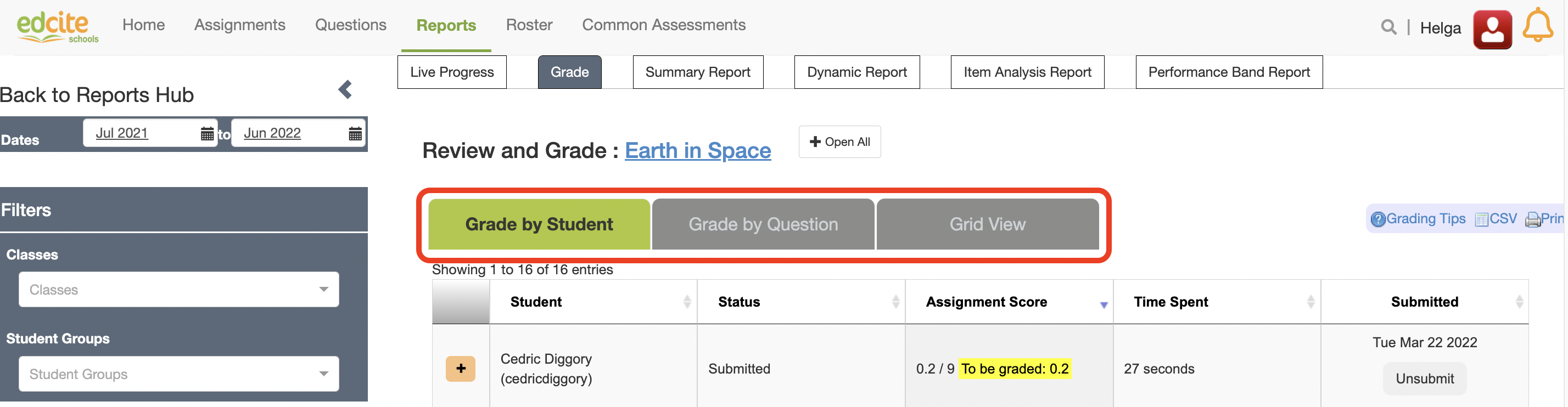The height and width of the screenshot is (407, 1568).
Task: Click the search magnifier icon
Action: [1388, 27]
